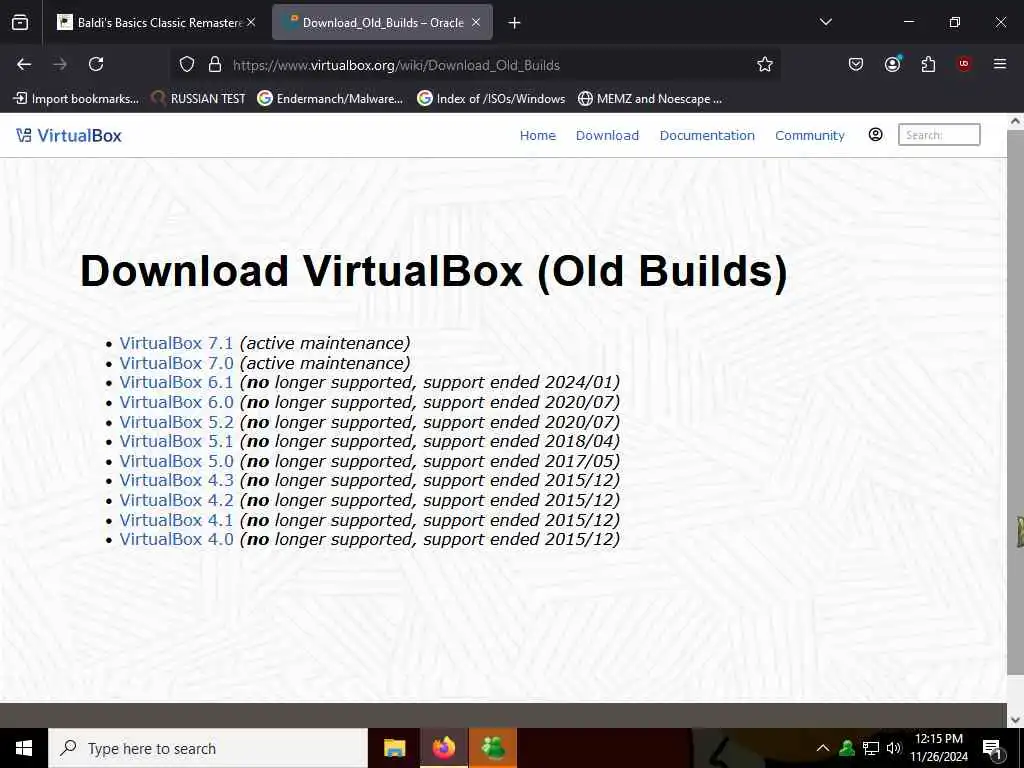1024x768 pixels.
Task: Go to the Home menu item
Action: point(537,135)
